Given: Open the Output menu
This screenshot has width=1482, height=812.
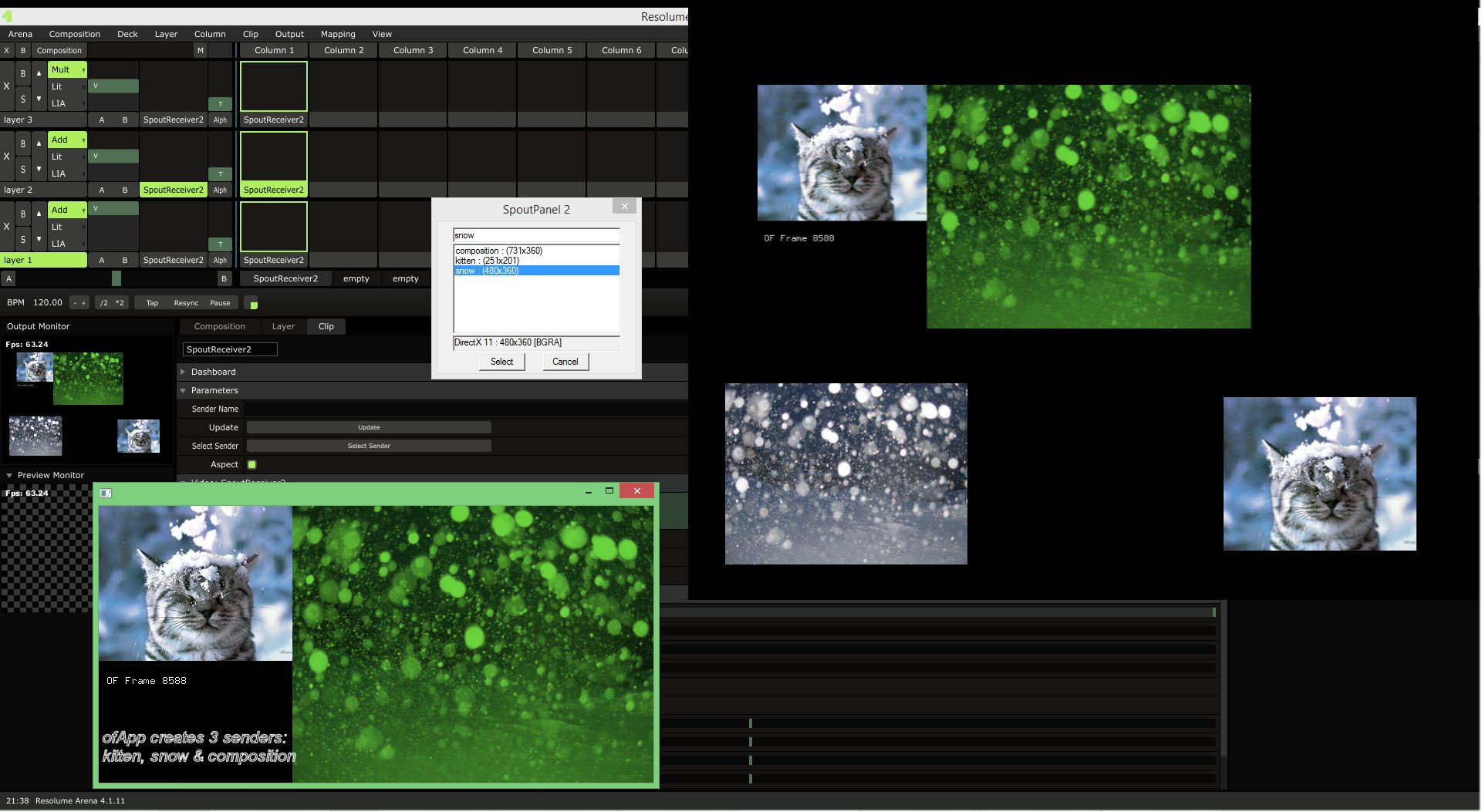Looking at the screenshot, I should 289,34.
